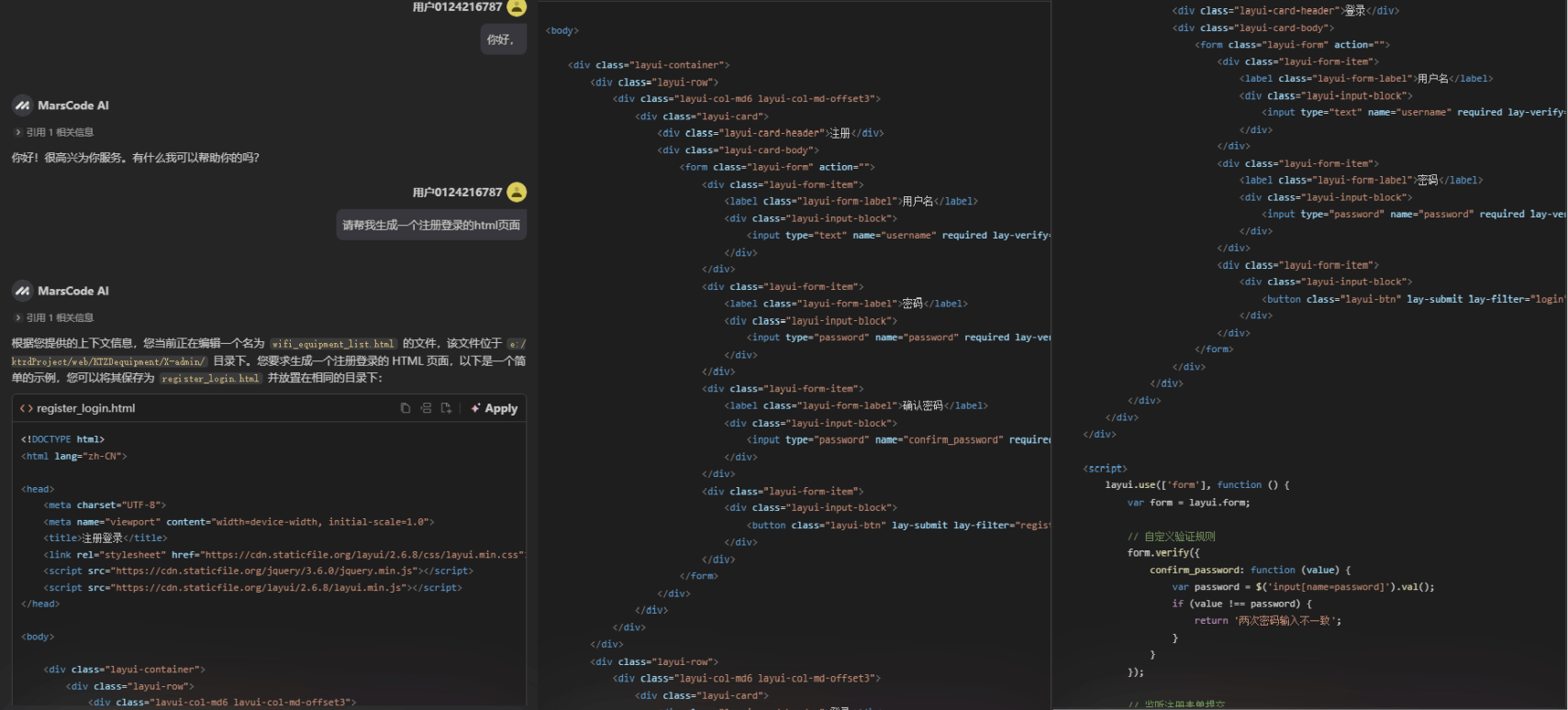This screenshot has height=710, width=1568.
Task: Click the jquery.min.js script line
Action: point(258,571)
